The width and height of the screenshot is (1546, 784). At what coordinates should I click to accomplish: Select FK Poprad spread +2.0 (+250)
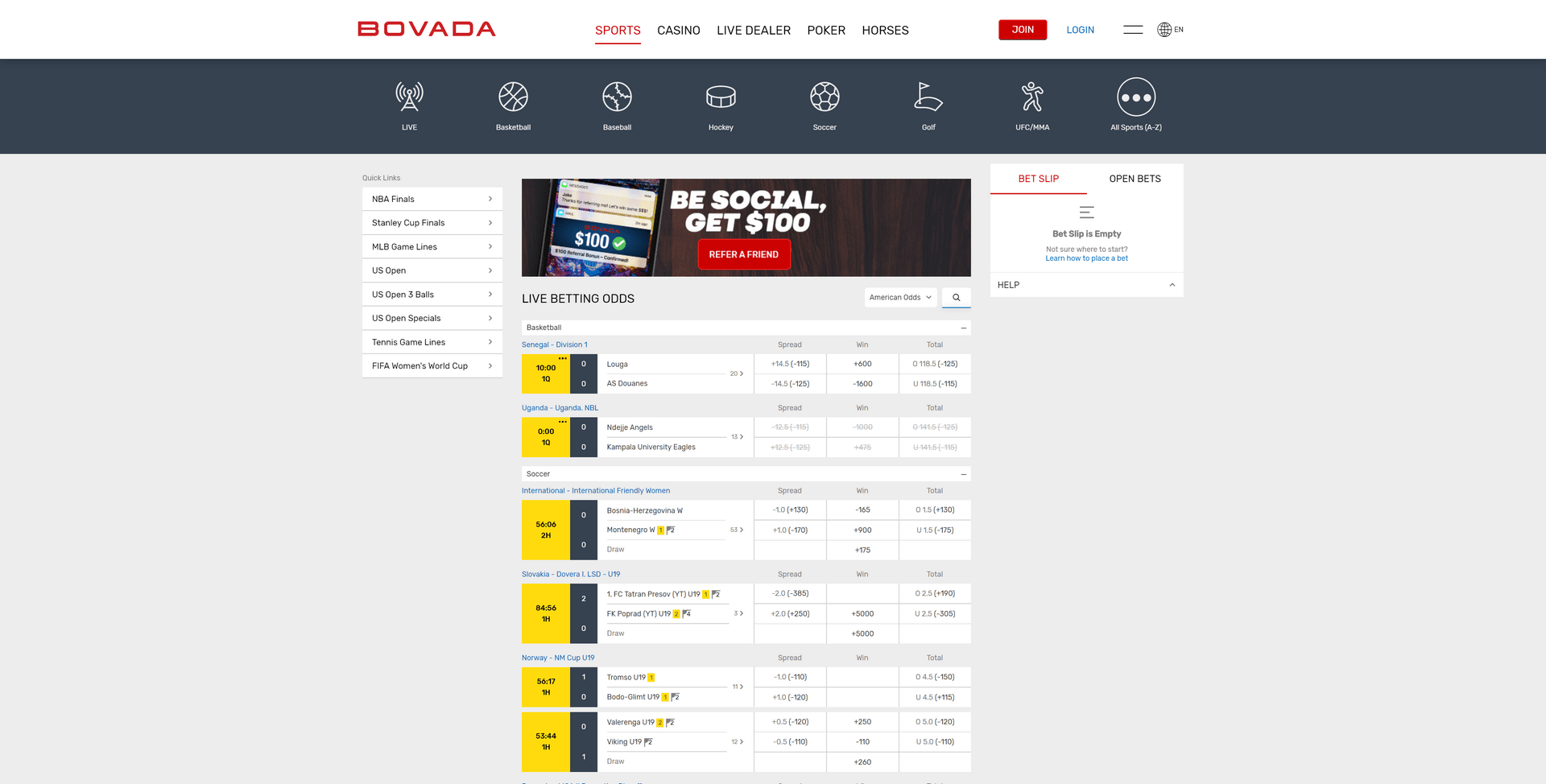(x=790, y=613)
